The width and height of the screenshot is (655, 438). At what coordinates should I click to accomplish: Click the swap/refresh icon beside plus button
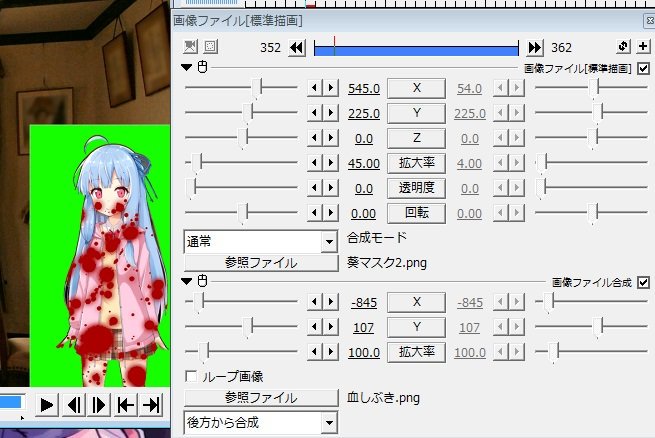tap(623, 46)
